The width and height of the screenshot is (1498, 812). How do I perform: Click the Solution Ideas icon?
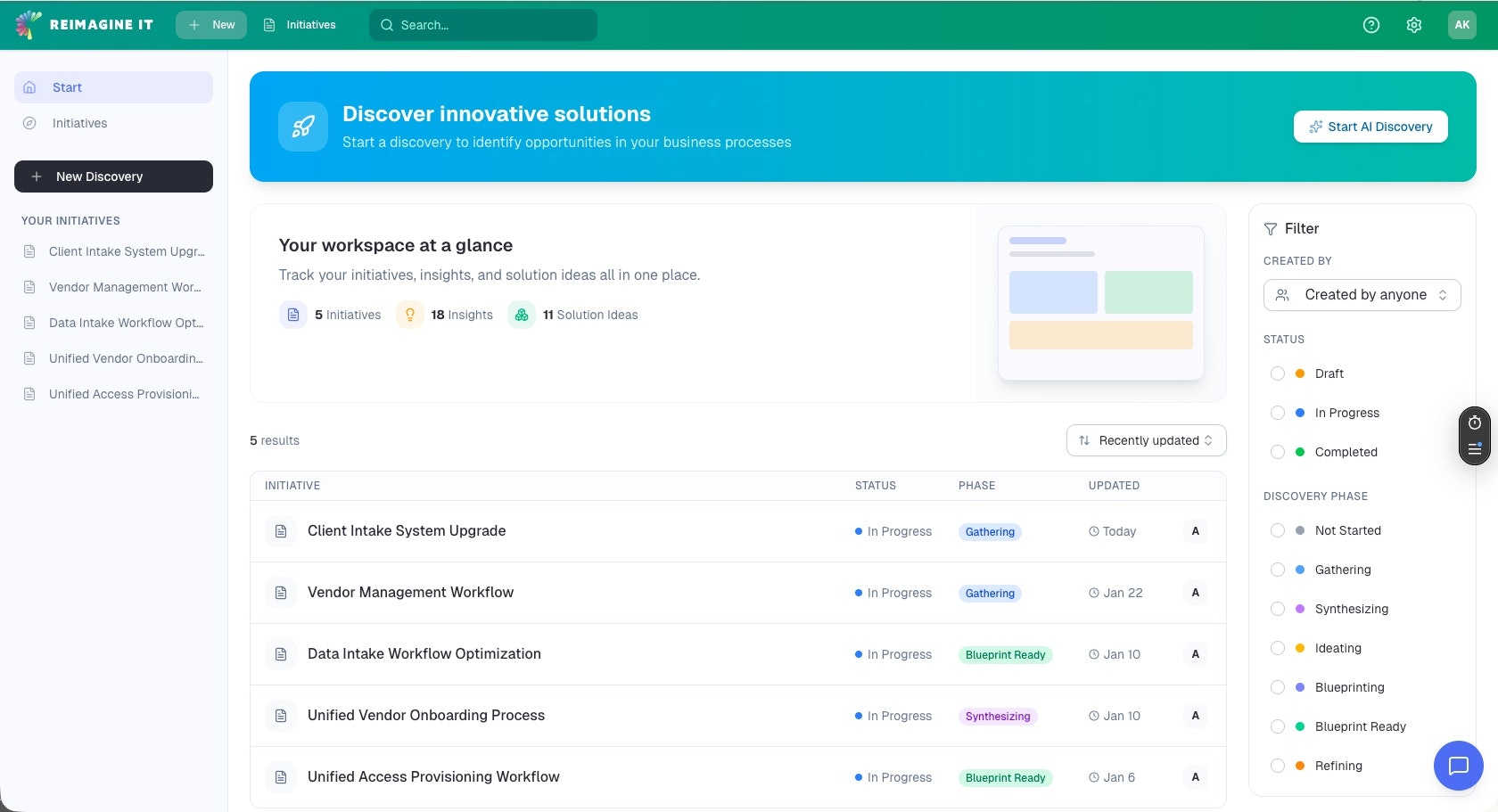(522, 315)
